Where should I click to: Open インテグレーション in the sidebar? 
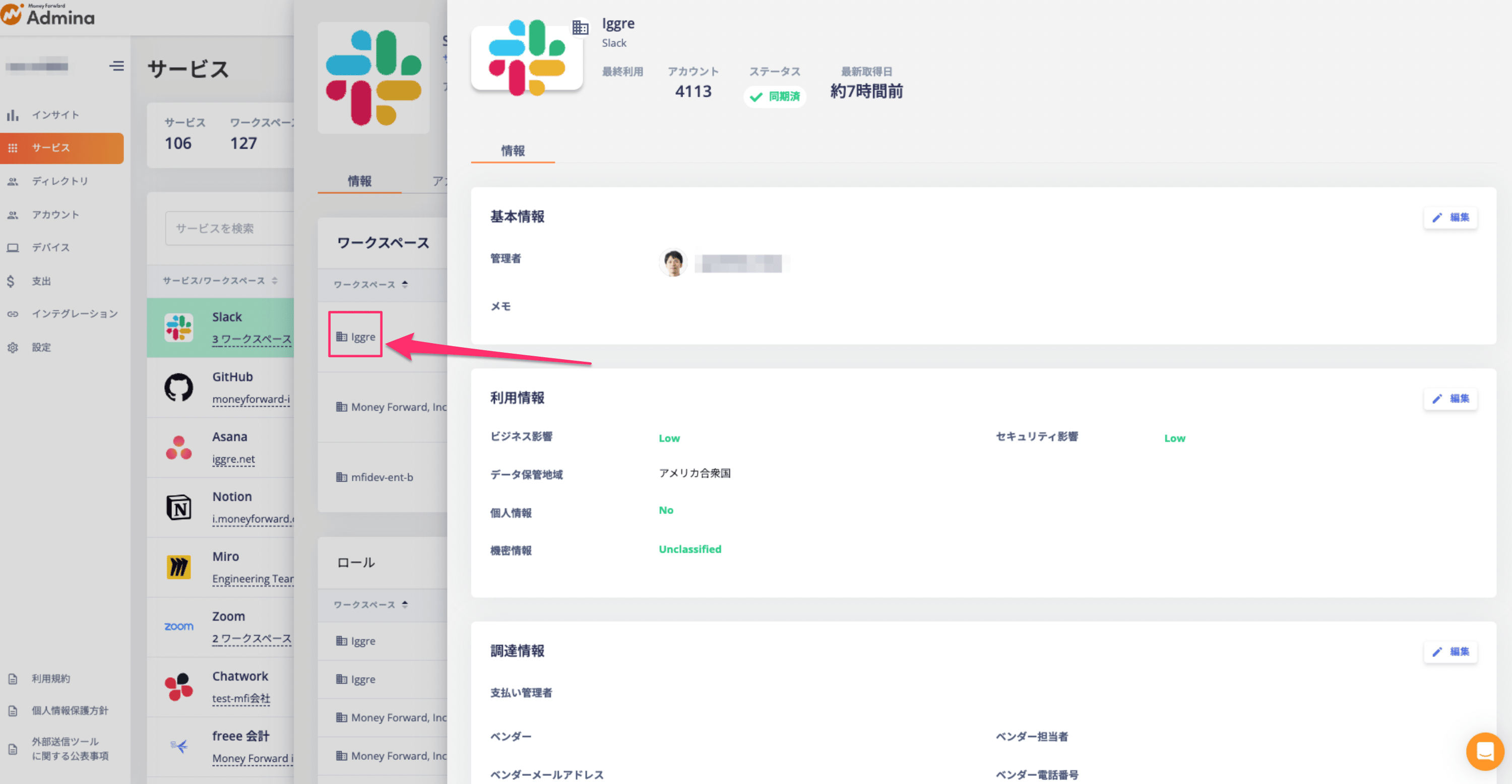click(x=75, y=314)
